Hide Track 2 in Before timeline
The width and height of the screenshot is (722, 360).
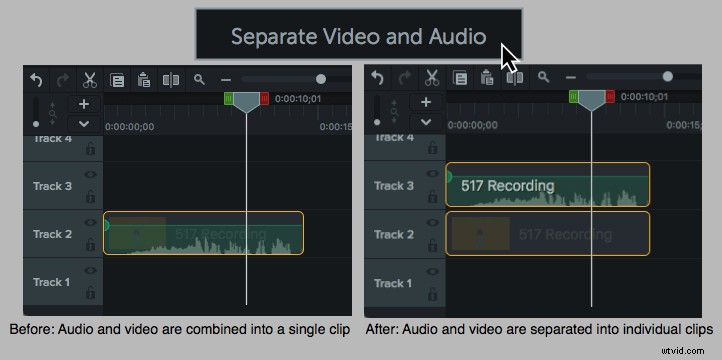point(91,222)
